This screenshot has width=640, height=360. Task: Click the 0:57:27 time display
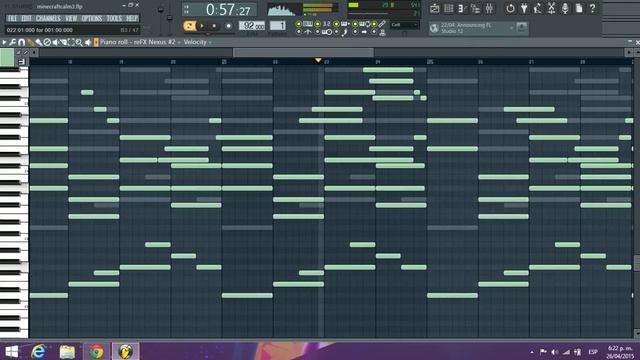click(229, 9)
